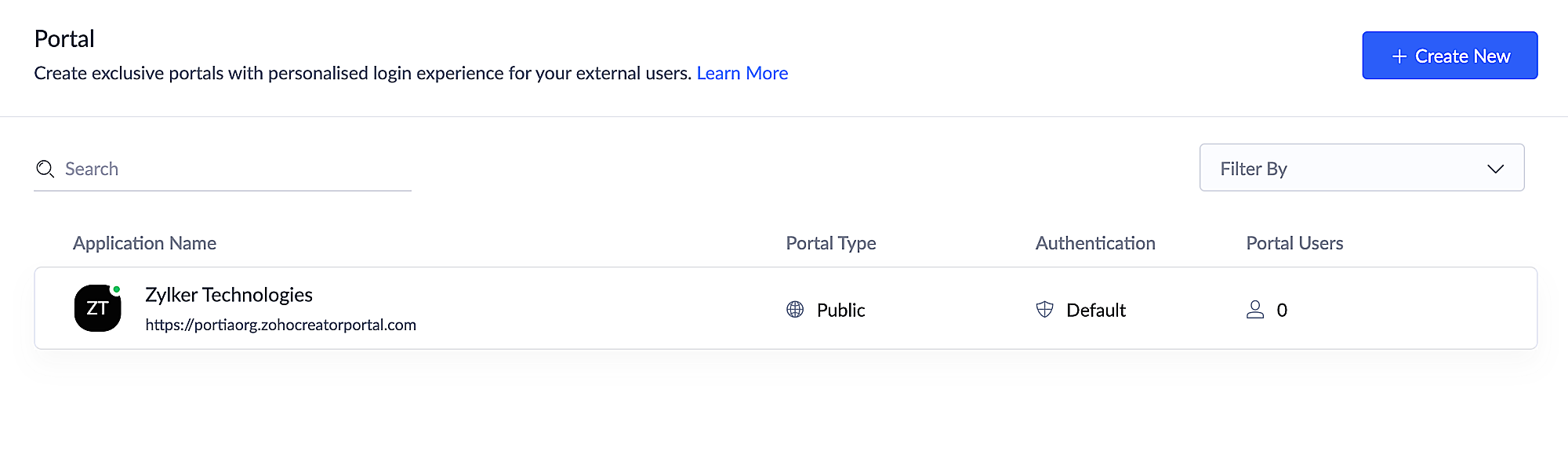The width and height of the screenshot is (1568, 469).
Task: Click the Portal Users column header
Action: [x=1294, y=243]
